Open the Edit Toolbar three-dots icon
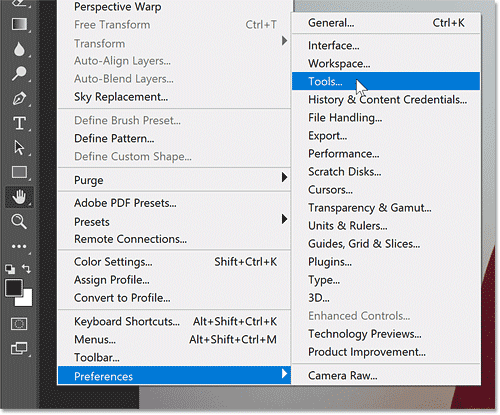Image resolution: width=500 pixels, height=415 pixels. tap(19, 246)
